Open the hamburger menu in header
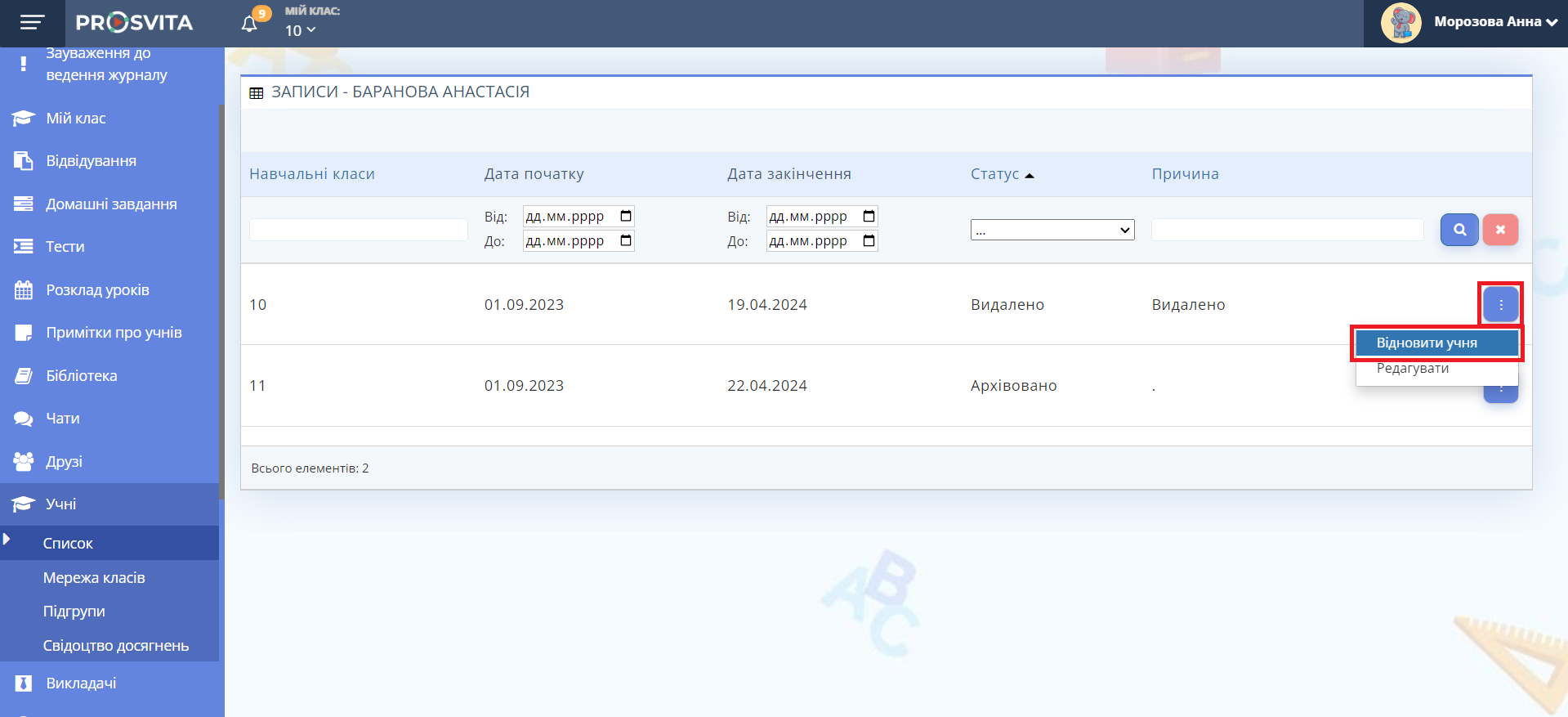The image size is (1568, 717). point(32,23)
